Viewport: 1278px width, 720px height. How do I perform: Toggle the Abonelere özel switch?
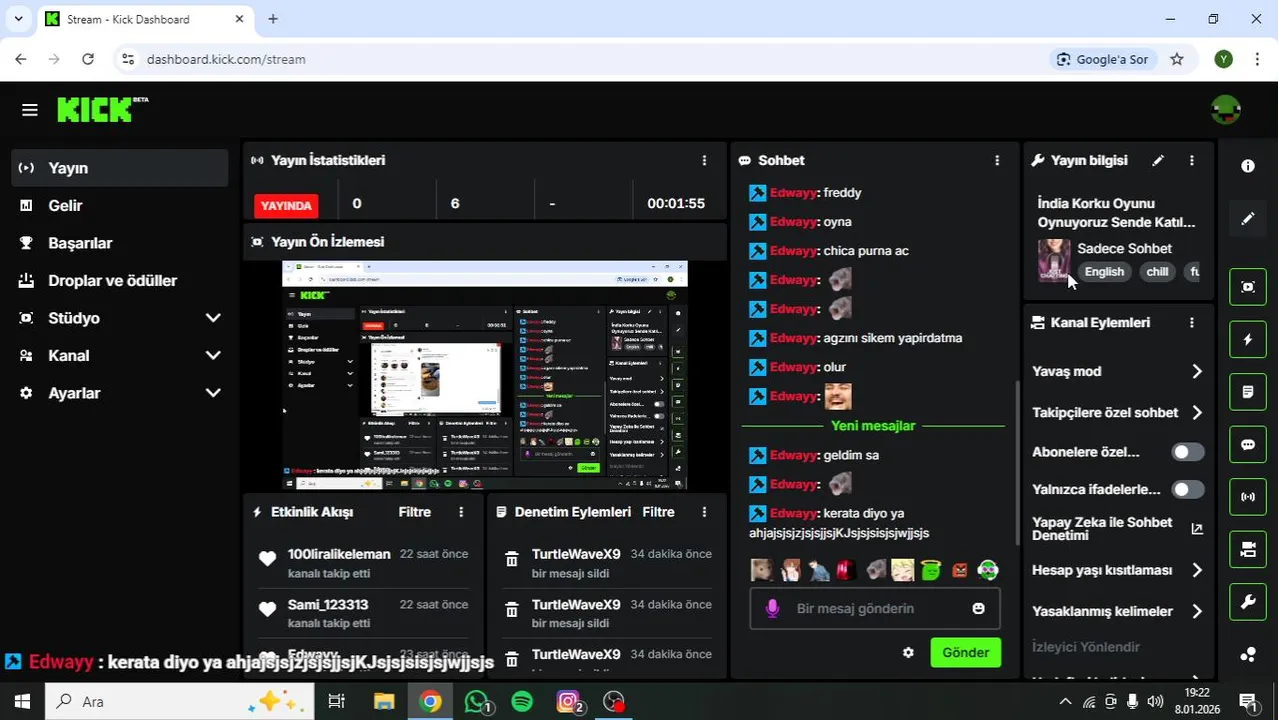pyautogui.click(x=1188, y=452)
